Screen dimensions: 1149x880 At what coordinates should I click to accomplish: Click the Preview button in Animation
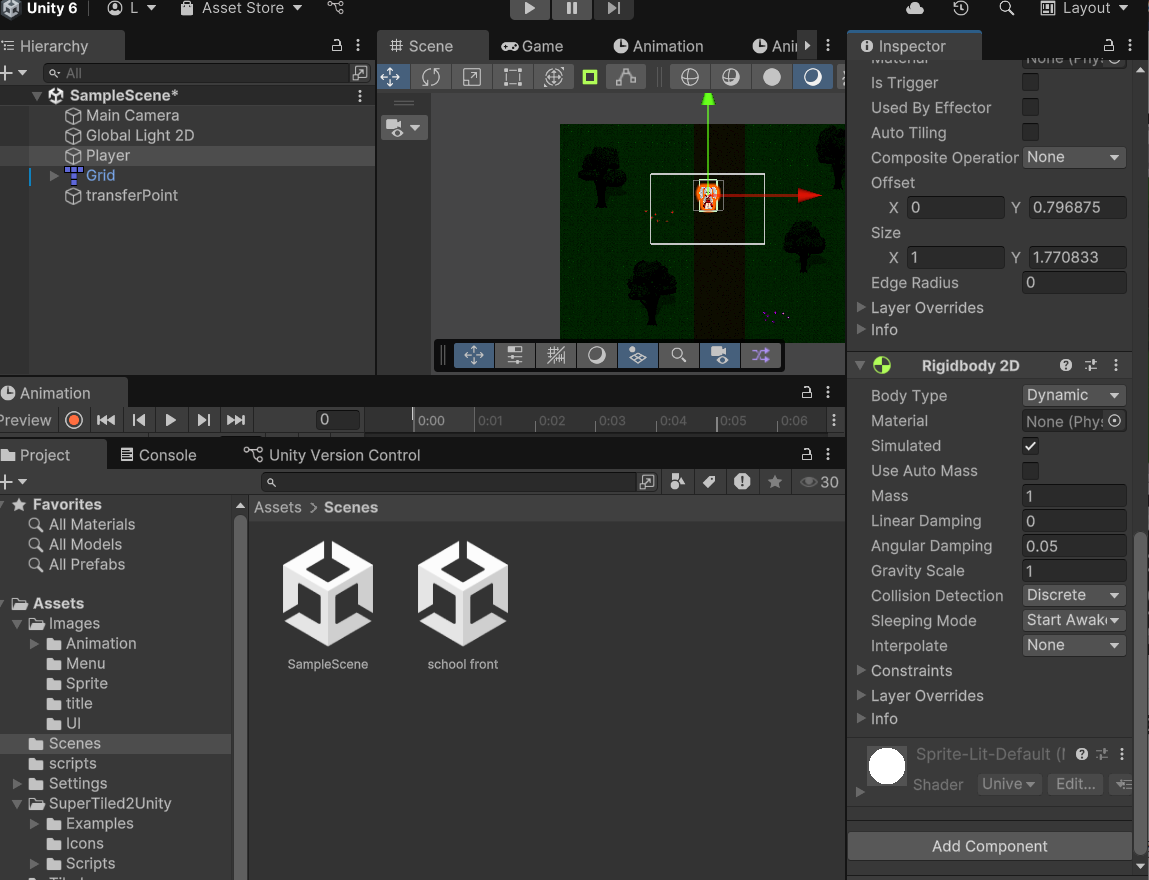pyautogui.click(x=26, y=421)
